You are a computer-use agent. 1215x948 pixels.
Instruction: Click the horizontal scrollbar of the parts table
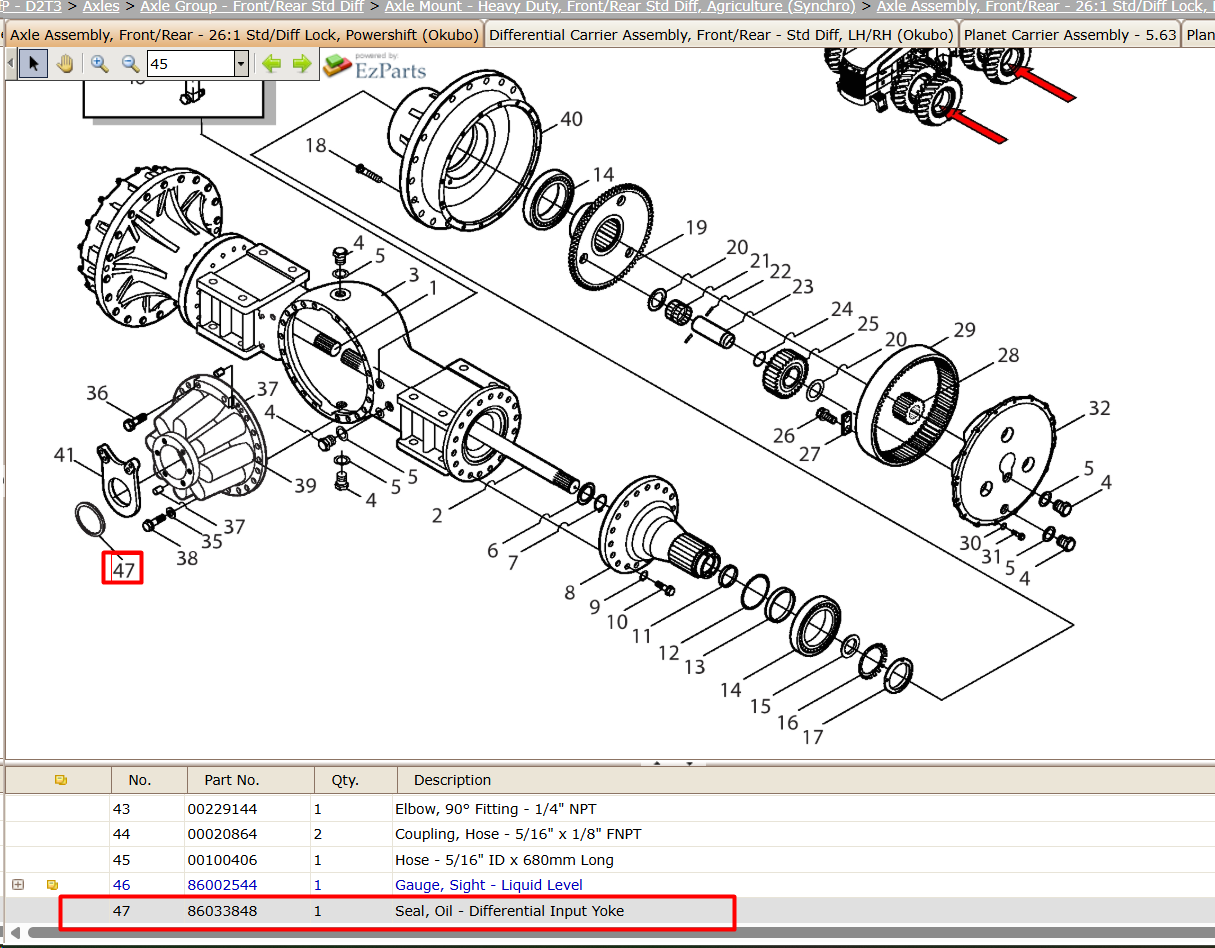[620, 933]
